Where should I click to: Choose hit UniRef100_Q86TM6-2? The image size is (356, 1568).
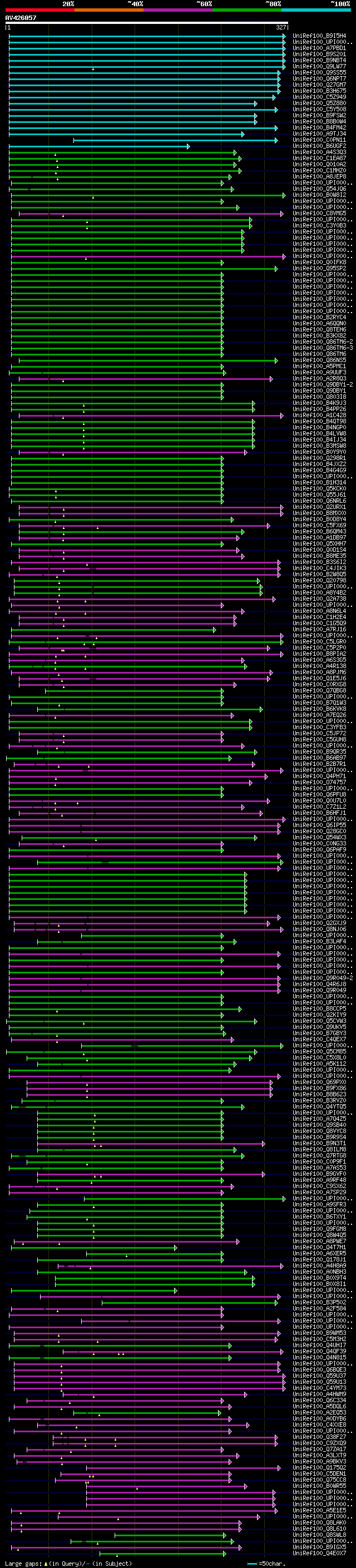pyautogui.click(x=323, y=342)
